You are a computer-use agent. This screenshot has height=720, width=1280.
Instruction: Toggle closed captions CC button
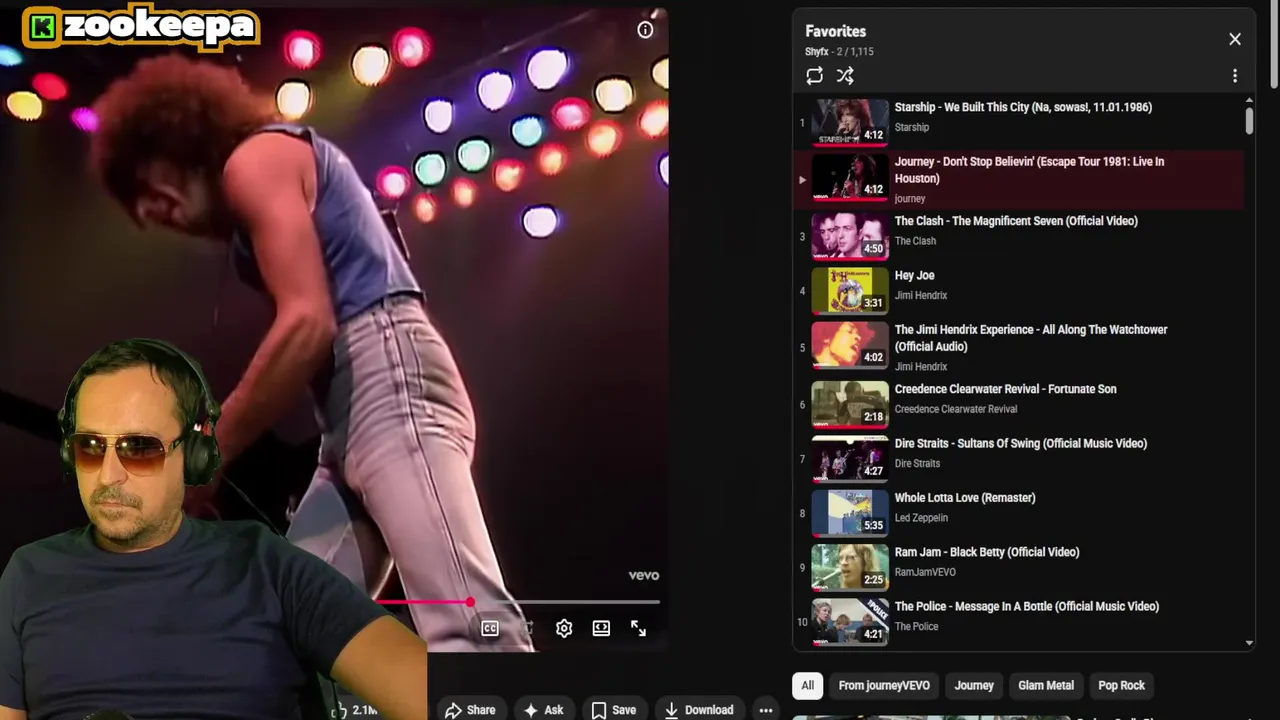[x=490, y=628]
